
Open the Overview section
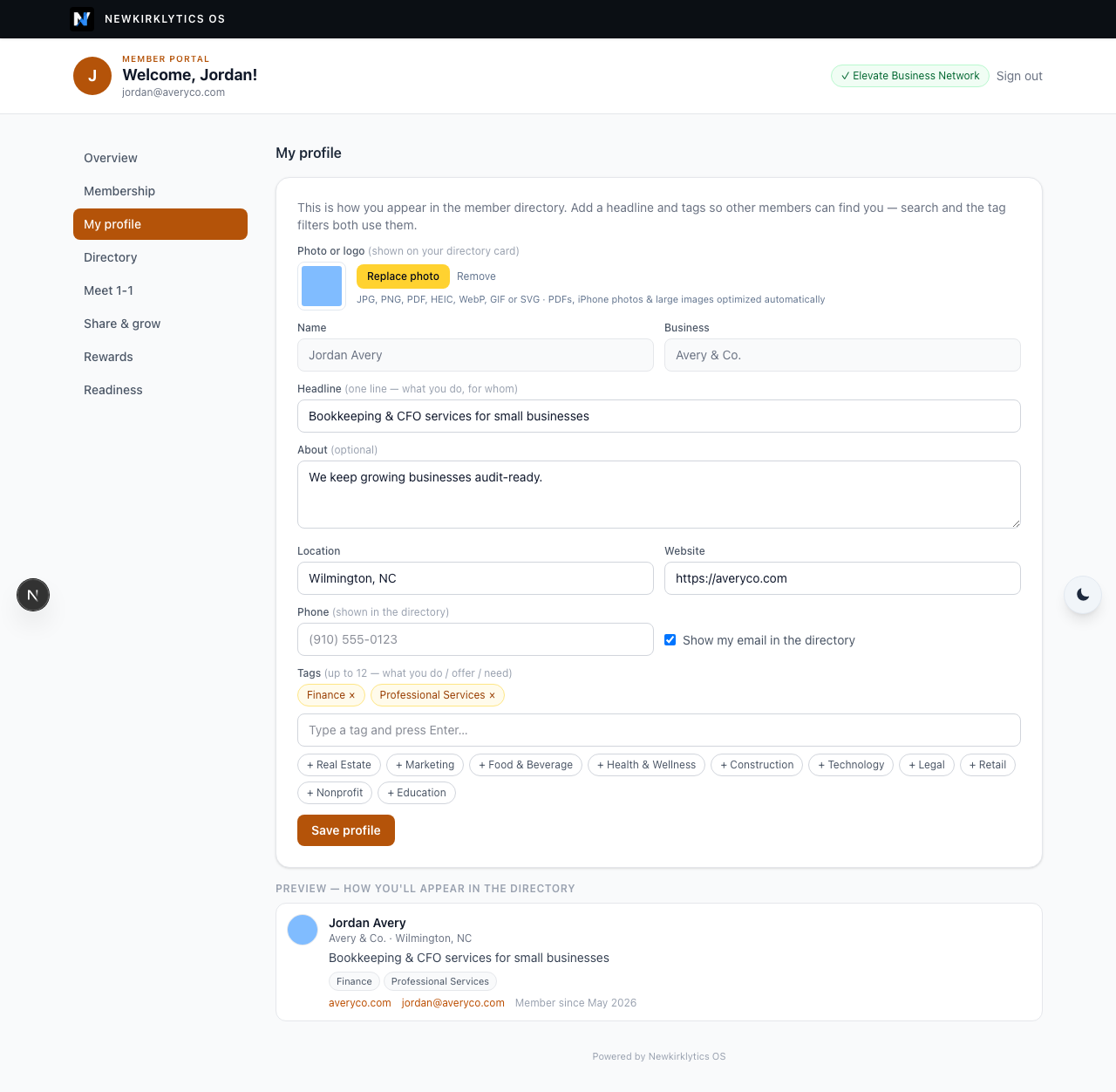(160, 158)
